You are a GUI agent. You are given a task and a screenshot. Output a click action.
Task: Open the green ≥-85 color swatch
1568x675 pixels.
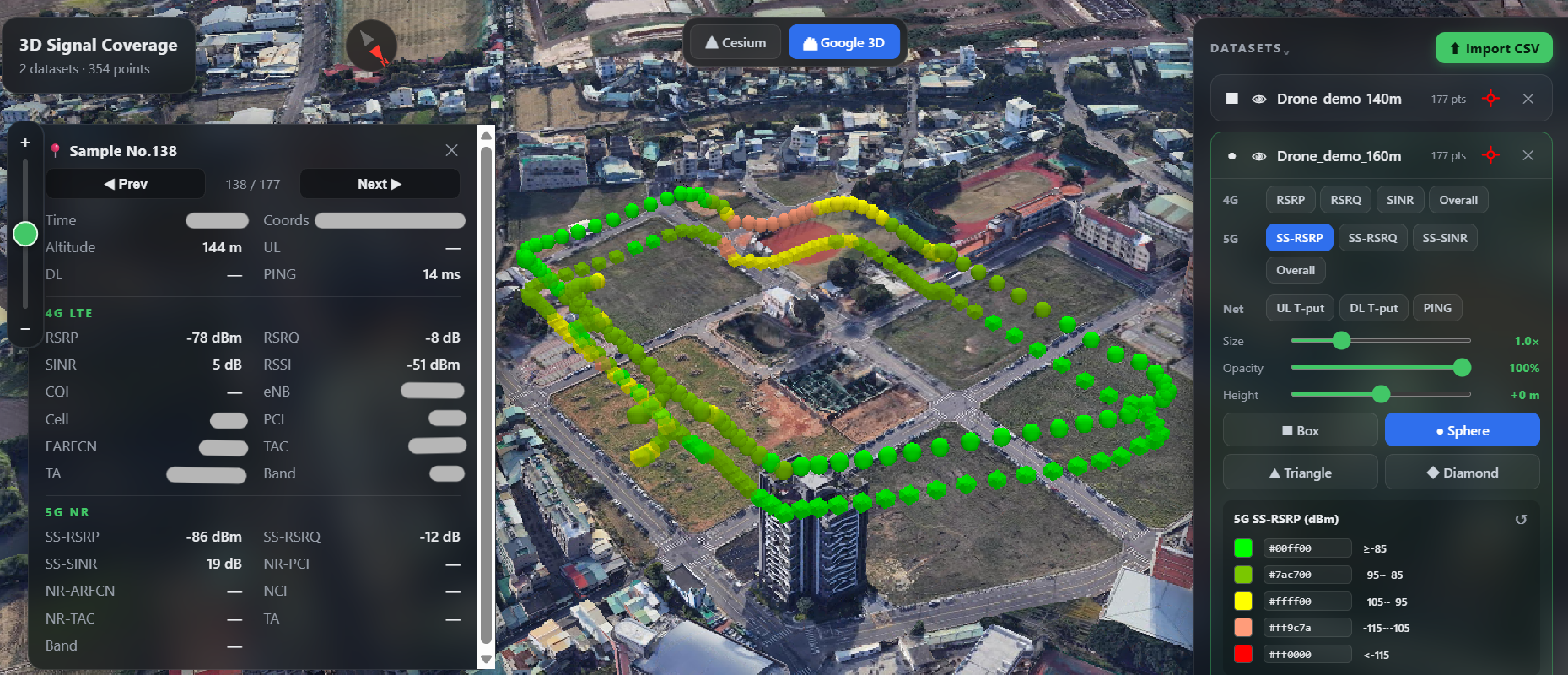click(x=1242, y=548)
